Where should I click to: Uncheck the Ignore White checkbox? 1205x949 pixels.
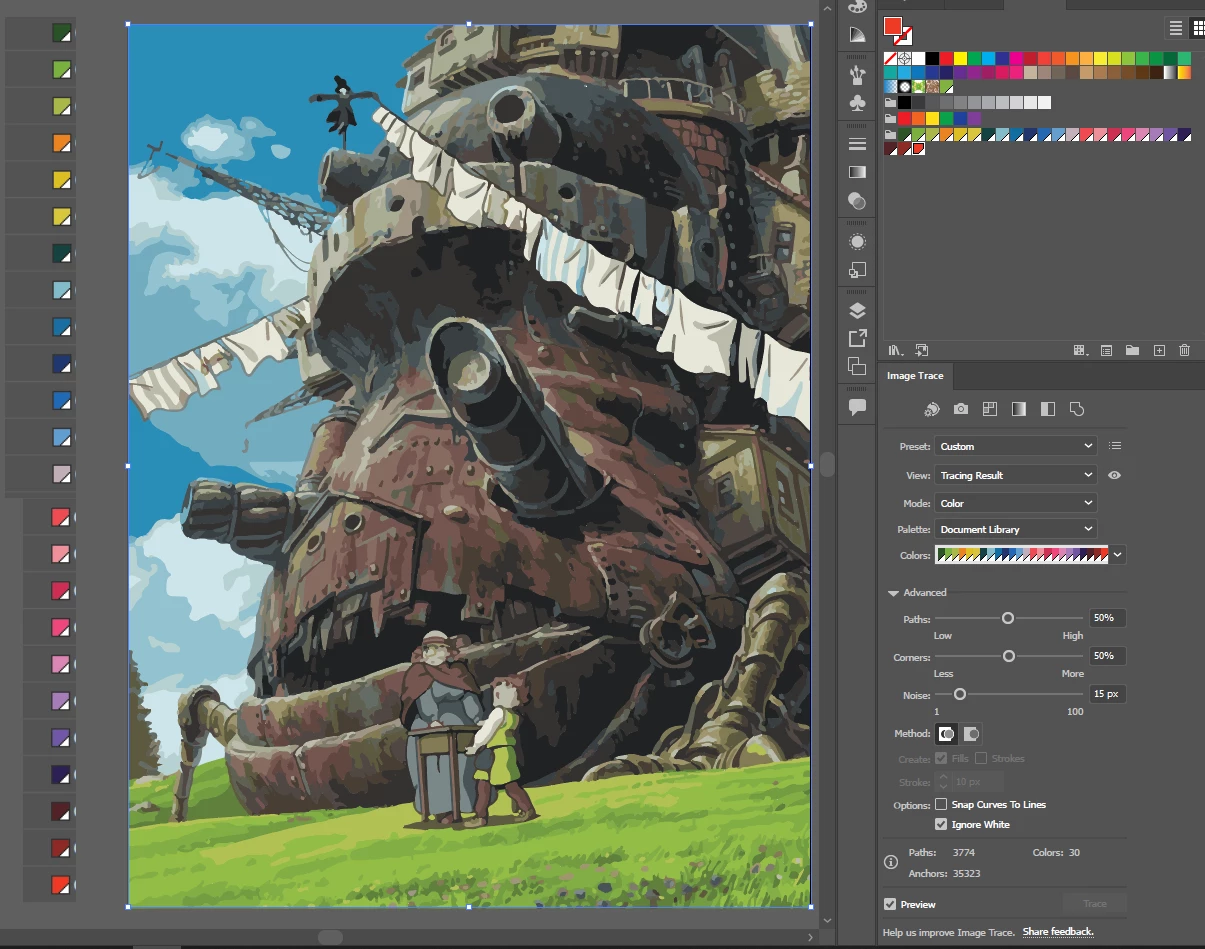[x=941, y=824]
